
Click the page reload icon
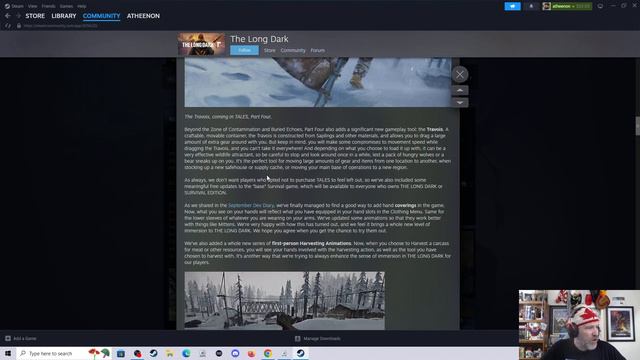pos(8,26)
